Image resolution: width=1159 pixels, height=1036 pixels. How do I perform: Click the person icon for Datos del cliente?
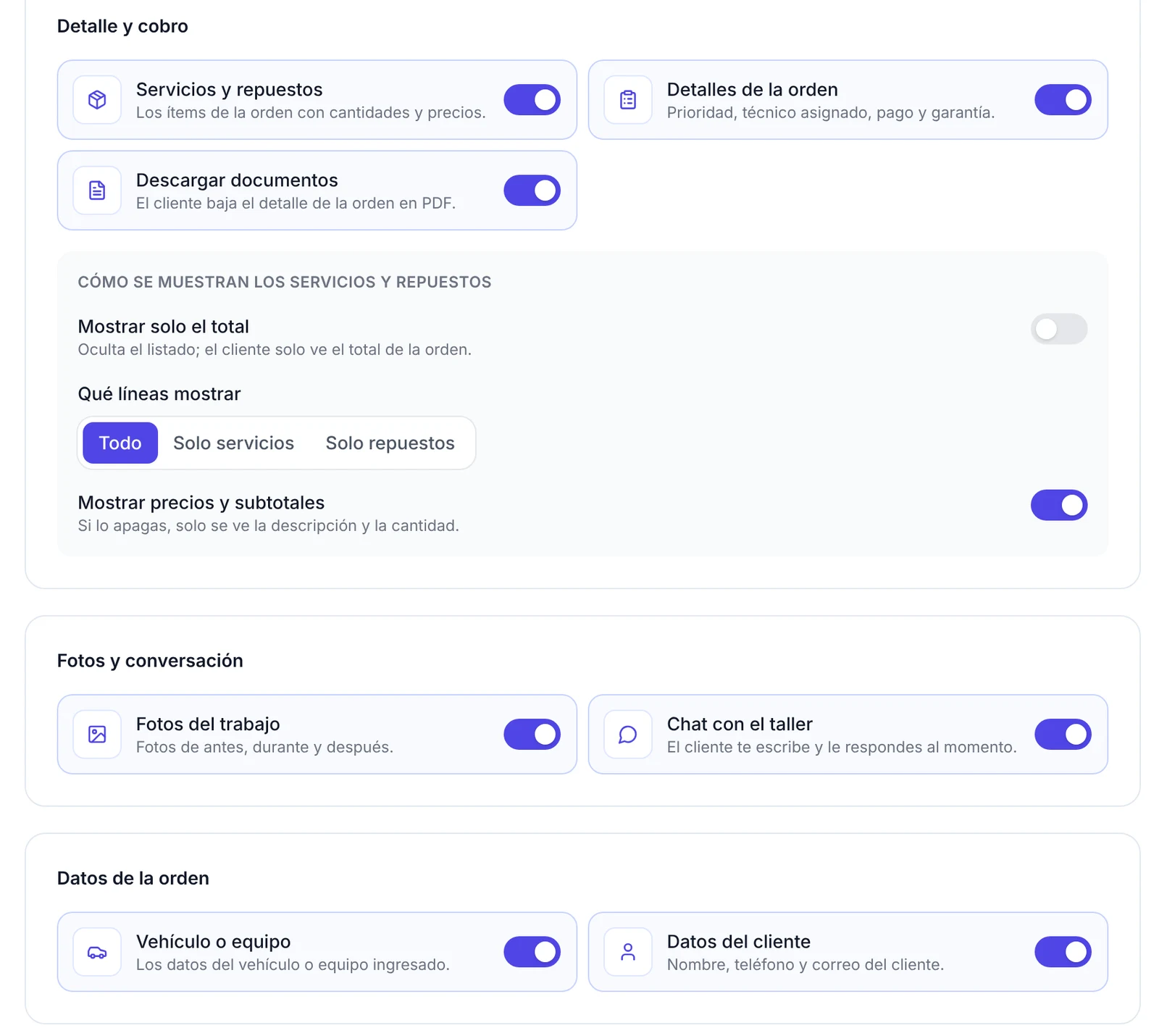(628, 952)
